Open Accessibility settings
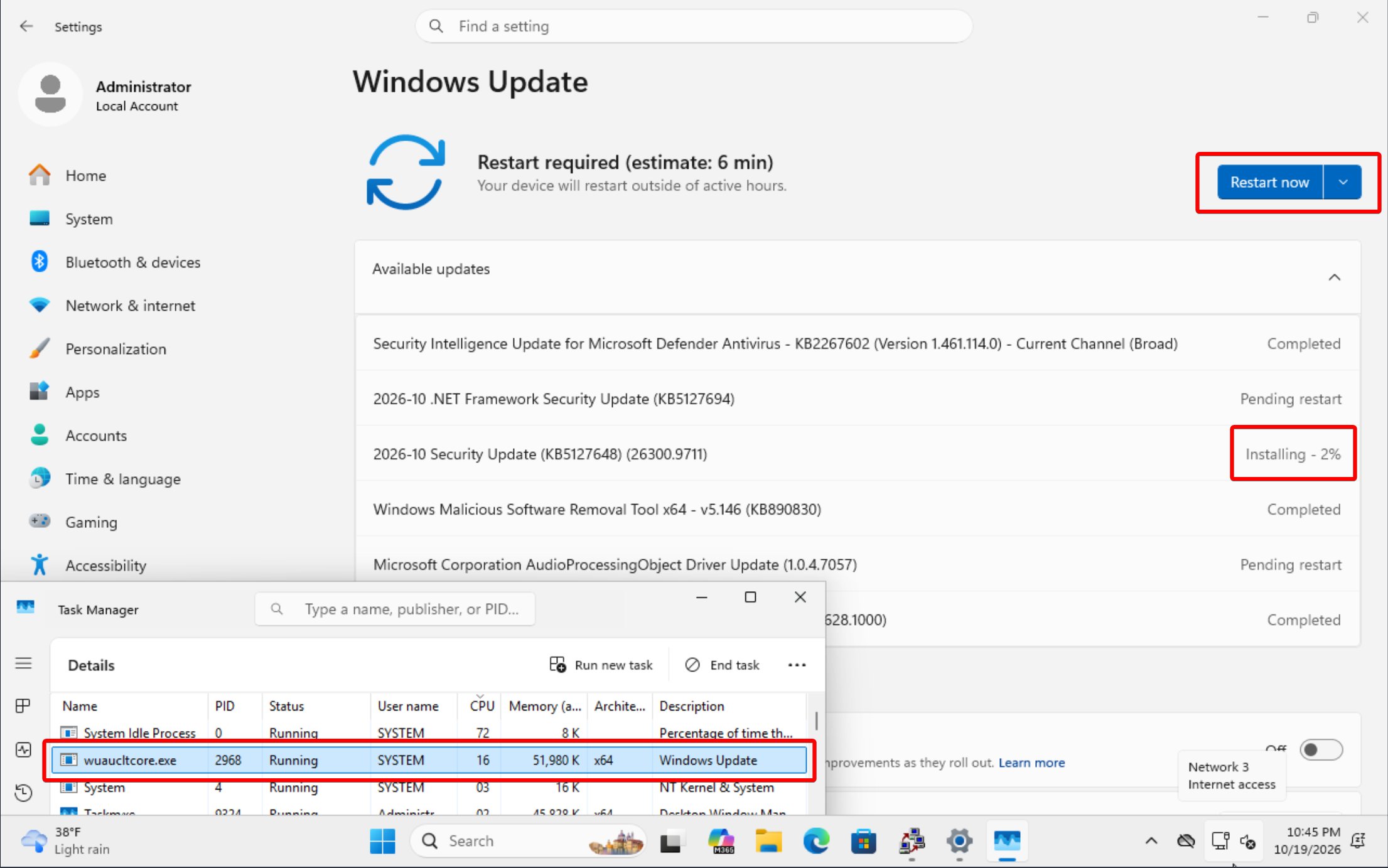This screenshot has width=1388, height=868. pos(106,565)
